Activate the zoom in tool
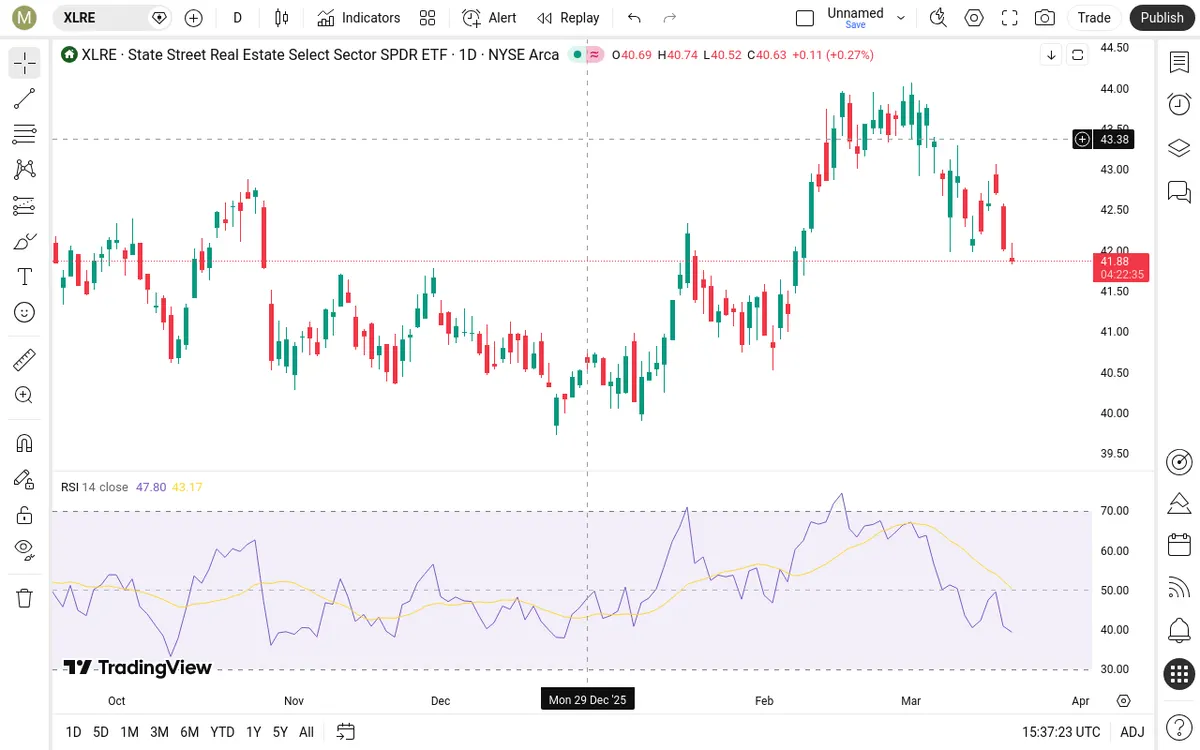 tap(25, 395)
